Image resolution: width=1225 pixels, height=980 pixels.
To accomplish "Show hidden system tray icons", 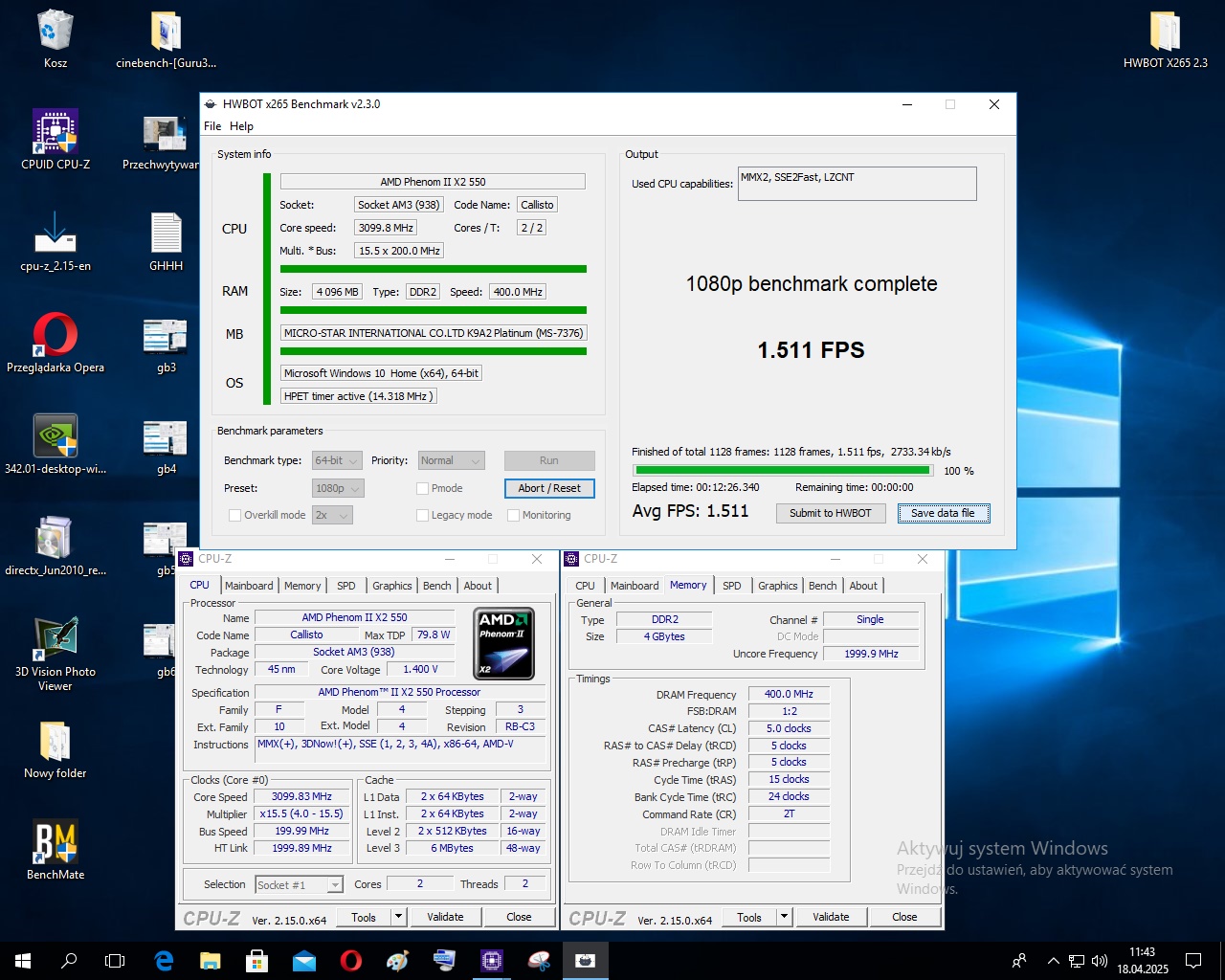I will click(1054, 960).
